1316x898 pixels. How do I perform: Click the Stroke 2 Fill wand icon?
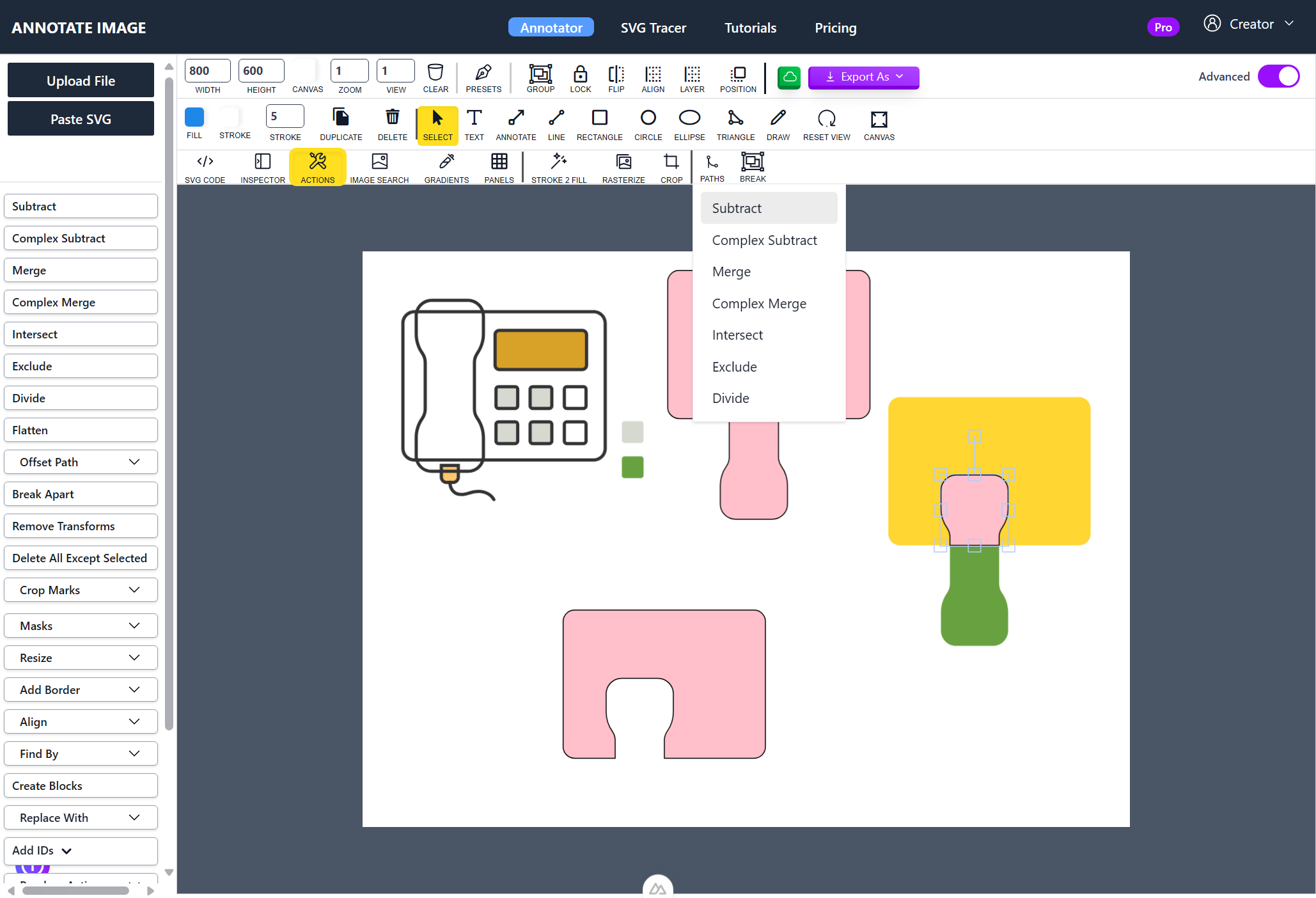(x=559, y=161)
